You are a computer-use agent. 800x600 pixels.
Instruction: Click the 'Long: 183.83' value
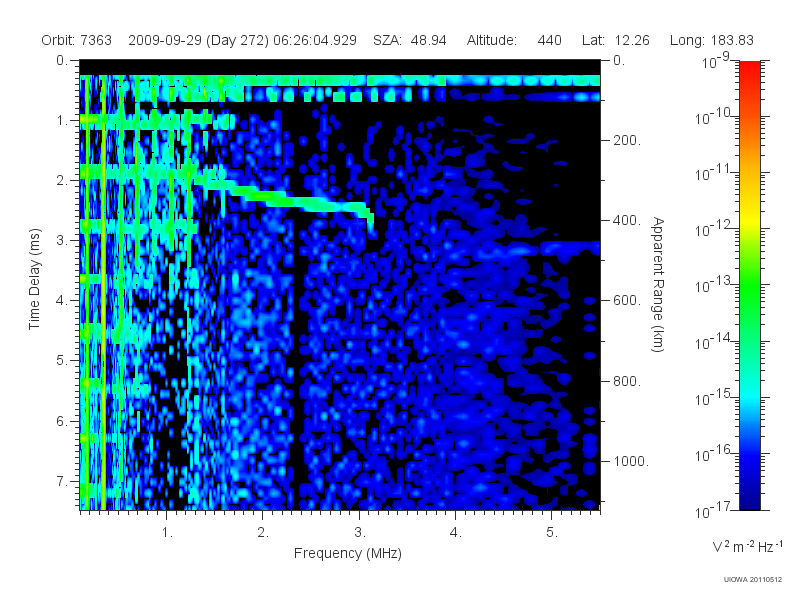712,40
